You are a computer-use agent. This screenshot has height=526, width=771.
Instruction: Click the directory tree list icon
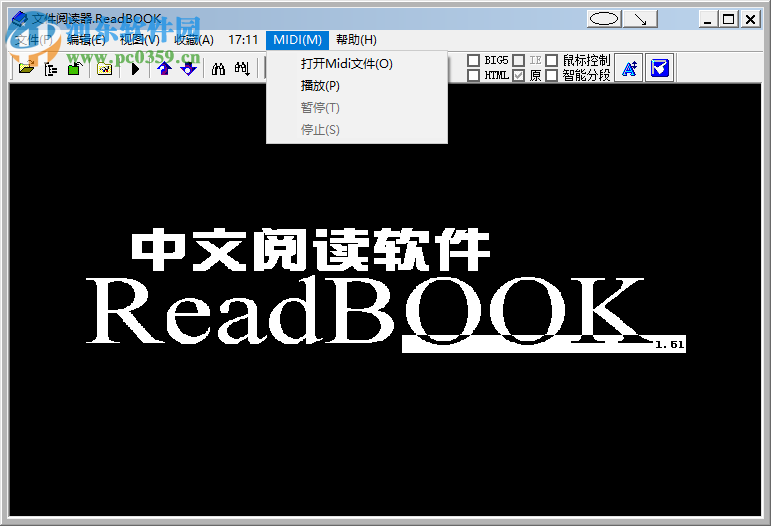point(51,69)
